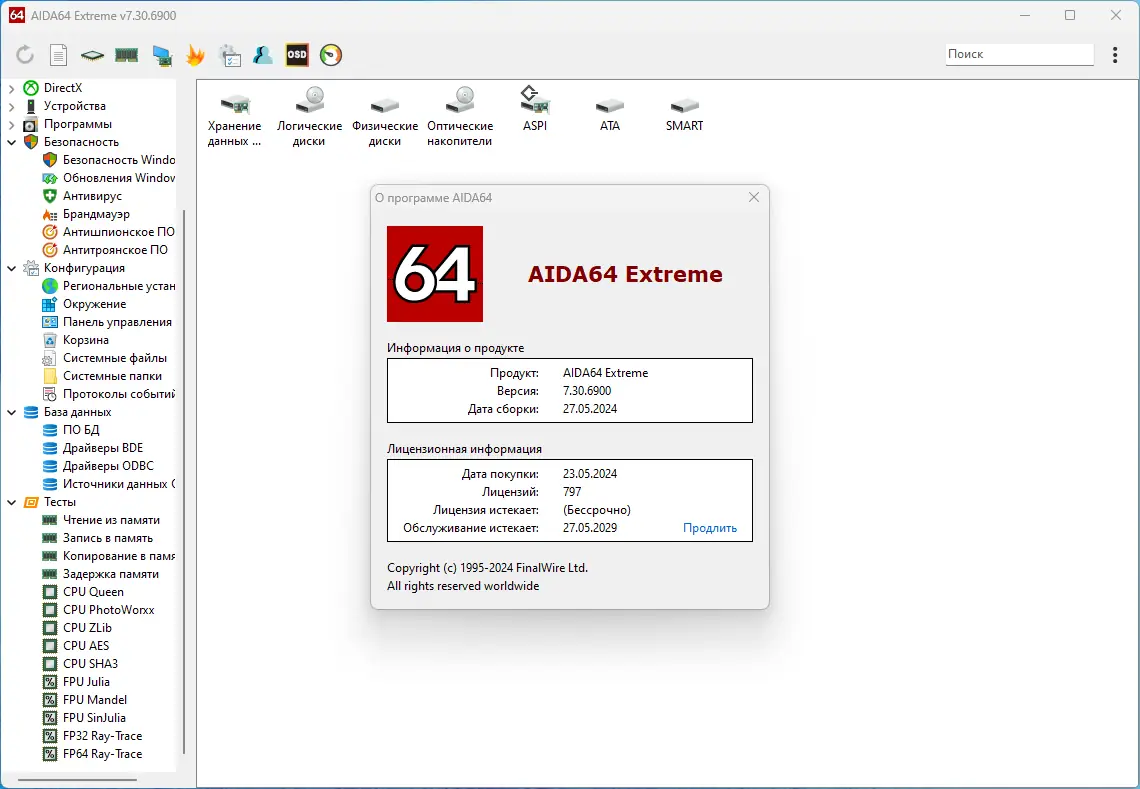Open the OSD panel toolbar icon

tap(297, 55)
